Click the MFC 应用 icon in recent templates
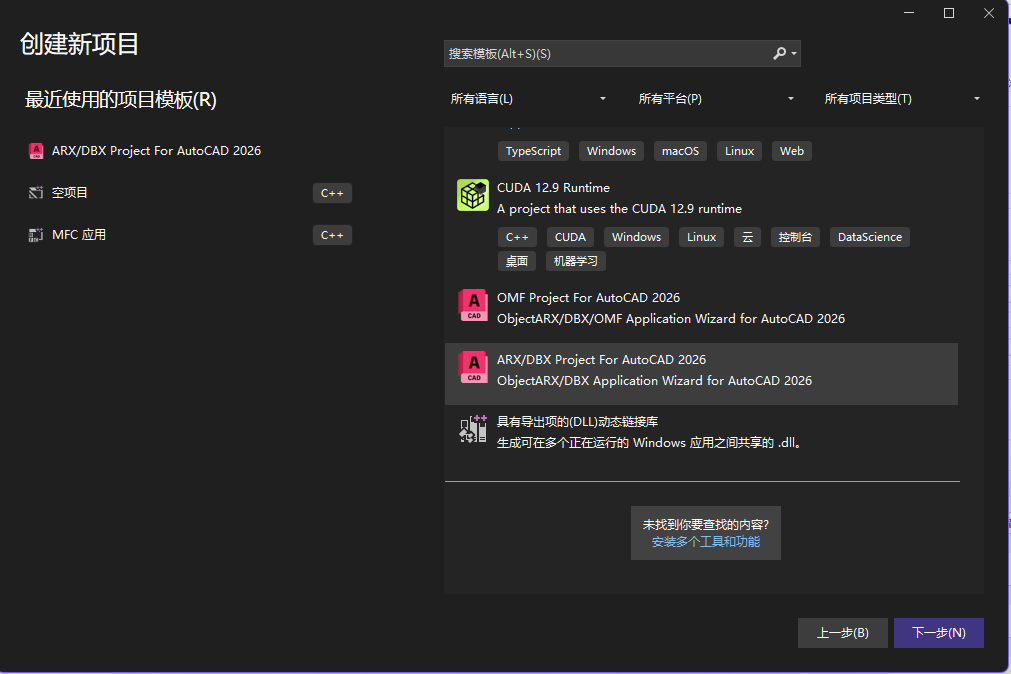 [36, 235]
